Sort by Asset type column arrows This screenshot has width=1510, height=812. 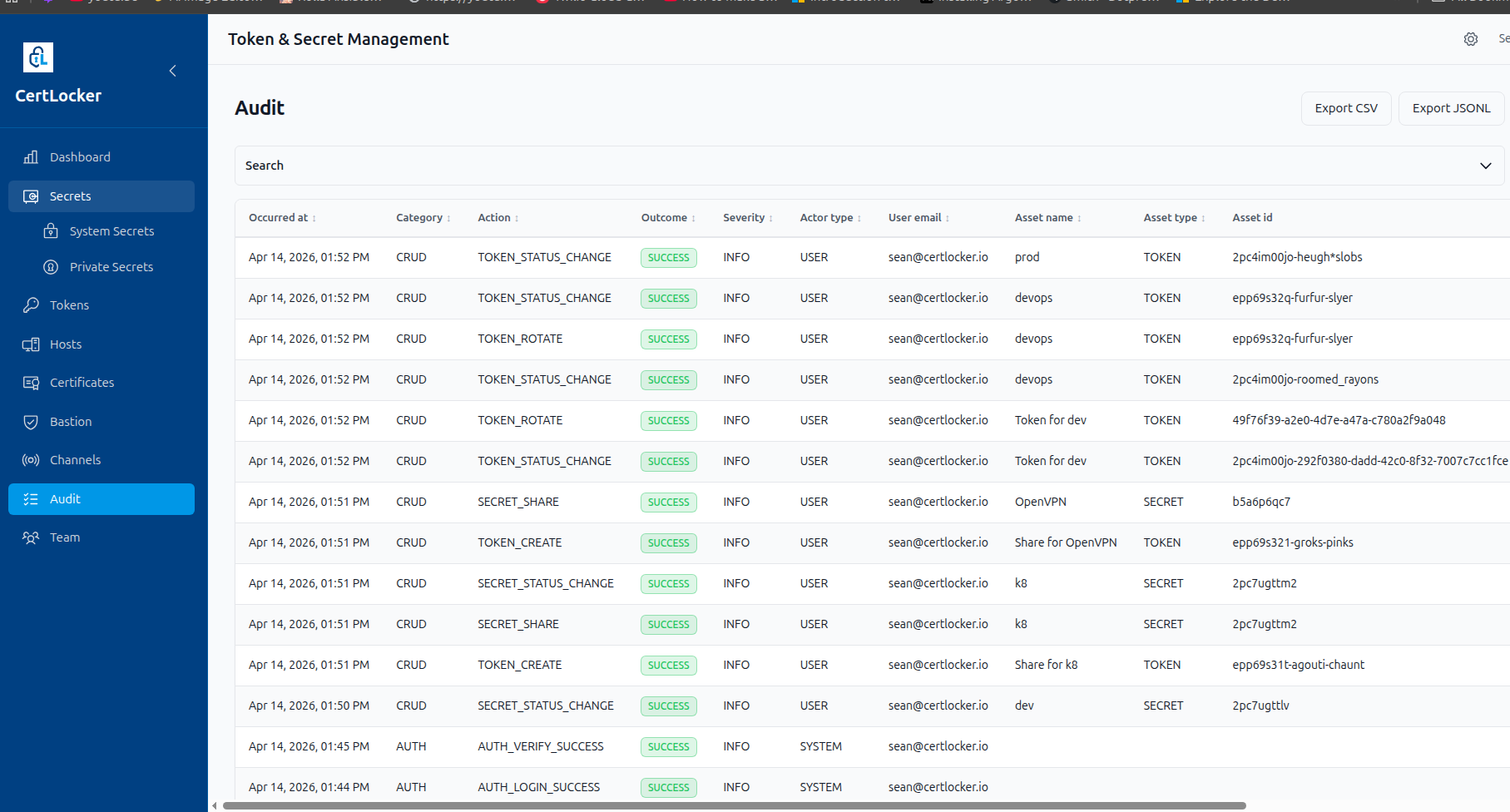pos(1203,218)
